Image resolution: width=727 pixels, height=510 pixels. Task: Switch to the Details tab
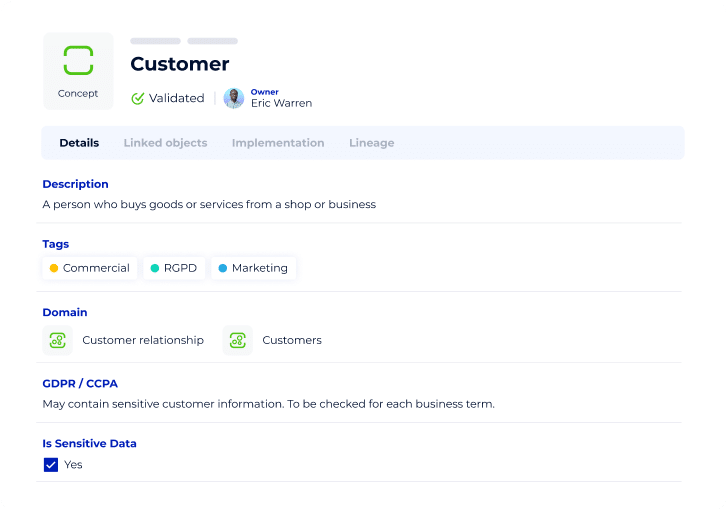click(79, 143)
